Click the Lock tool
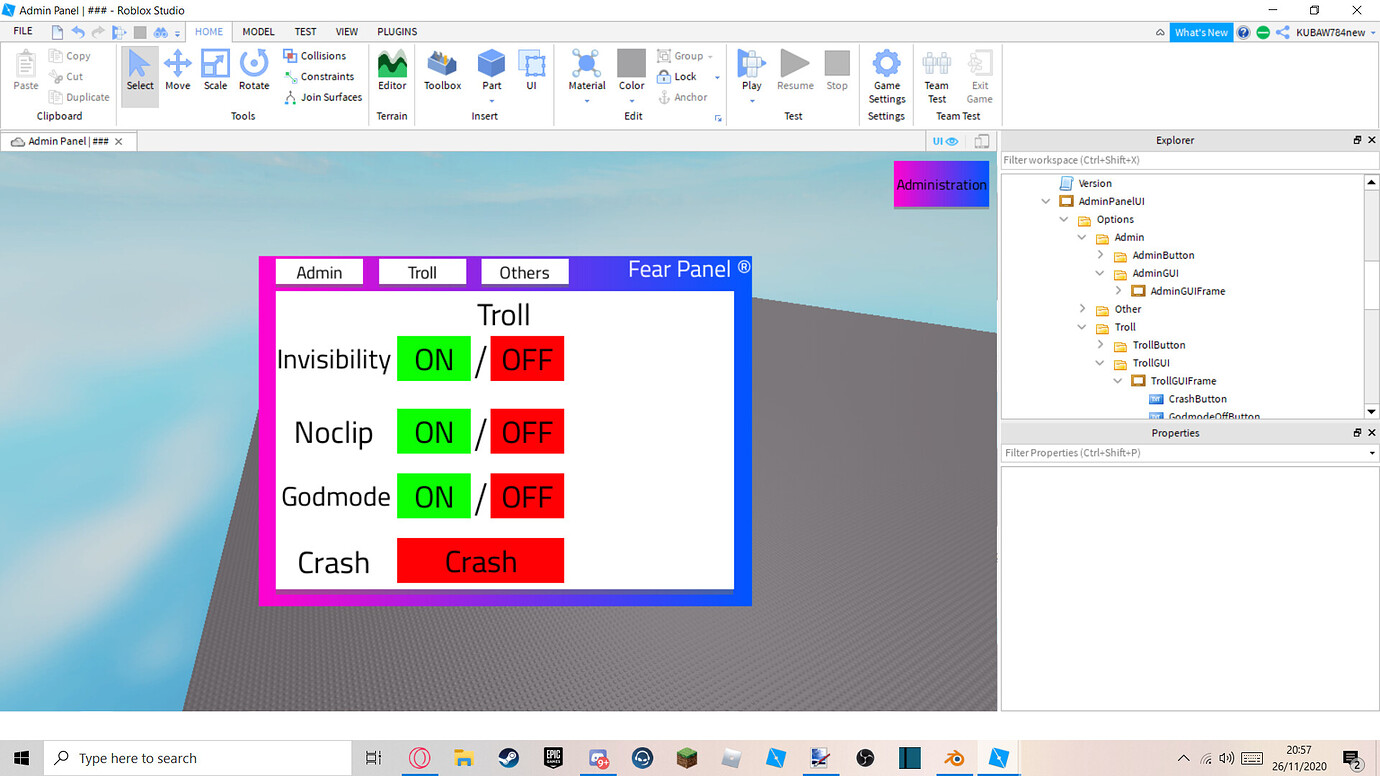 pos(677,76)
